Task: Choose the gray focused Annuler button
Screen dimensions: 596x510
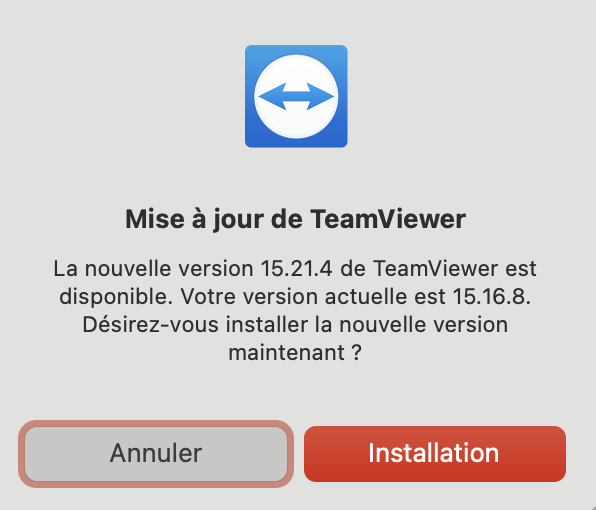Action: [156, 454]
